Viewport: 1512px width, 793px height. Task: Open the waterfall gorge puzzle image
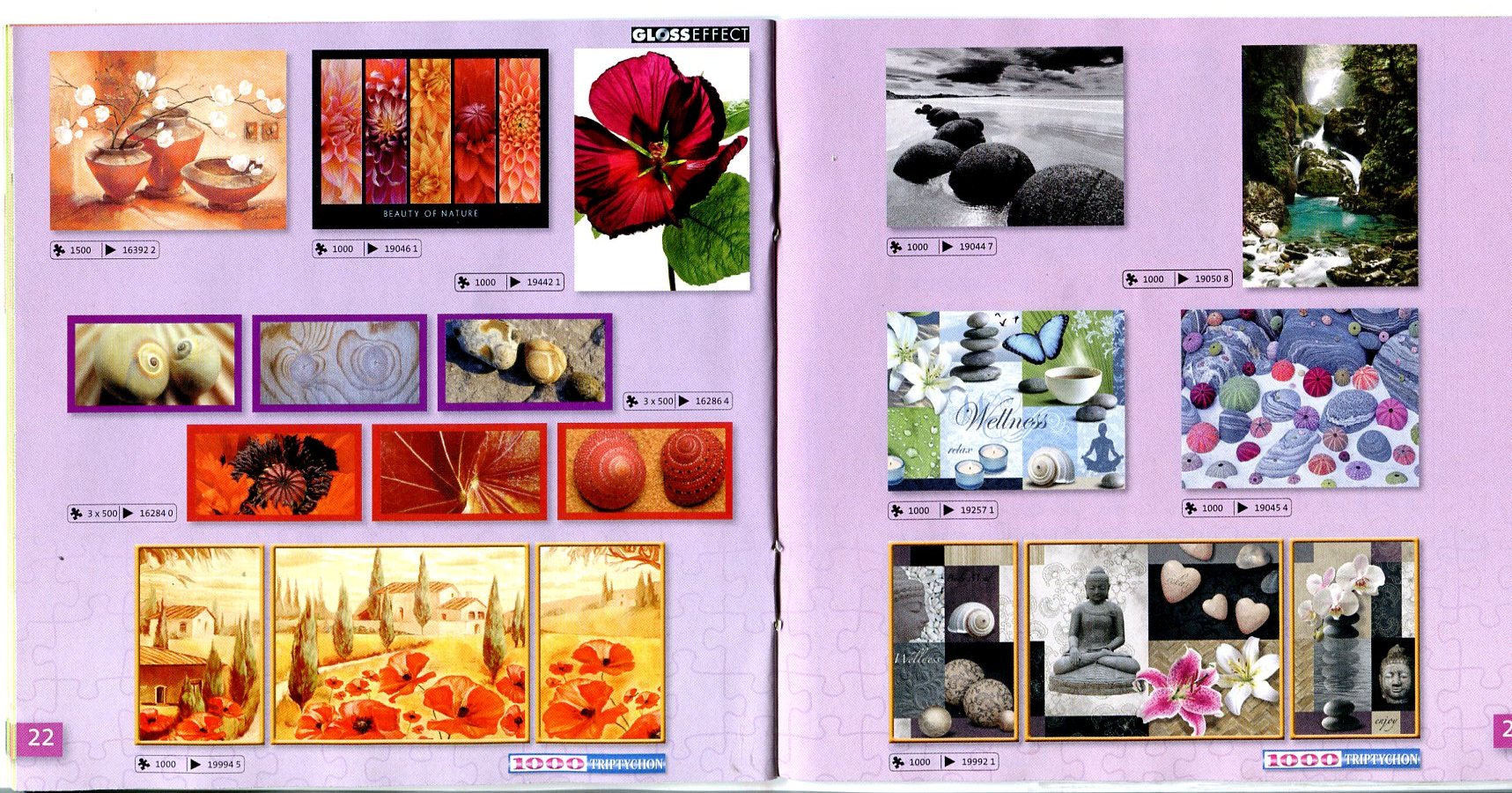pyautogui.click(x=1330, y=166)
